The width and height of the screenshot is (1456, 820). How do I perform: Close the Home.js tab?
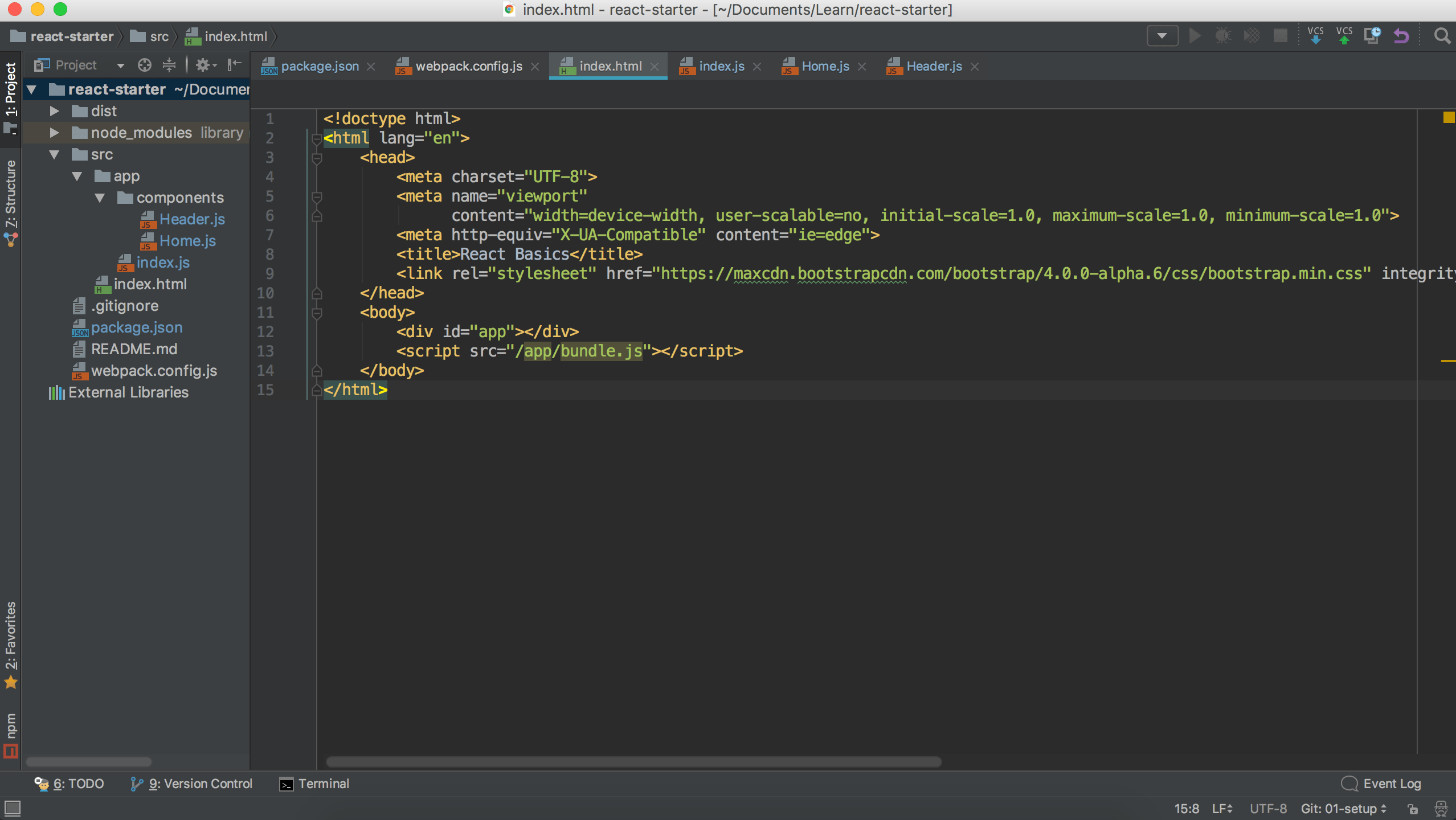tap(862, 67)
